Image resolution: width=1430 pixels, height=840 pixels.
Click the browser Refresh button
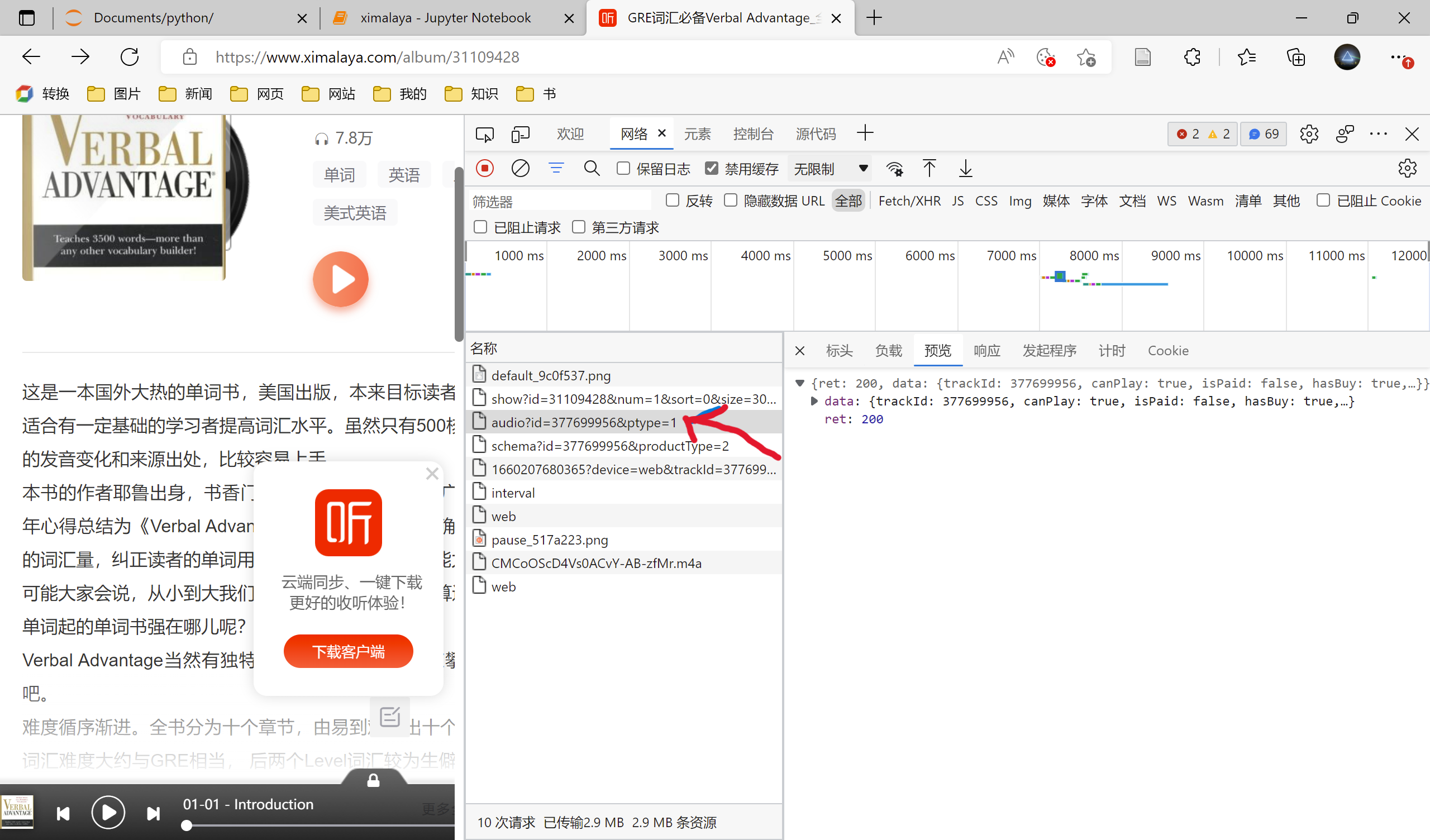tap(130, 57)
